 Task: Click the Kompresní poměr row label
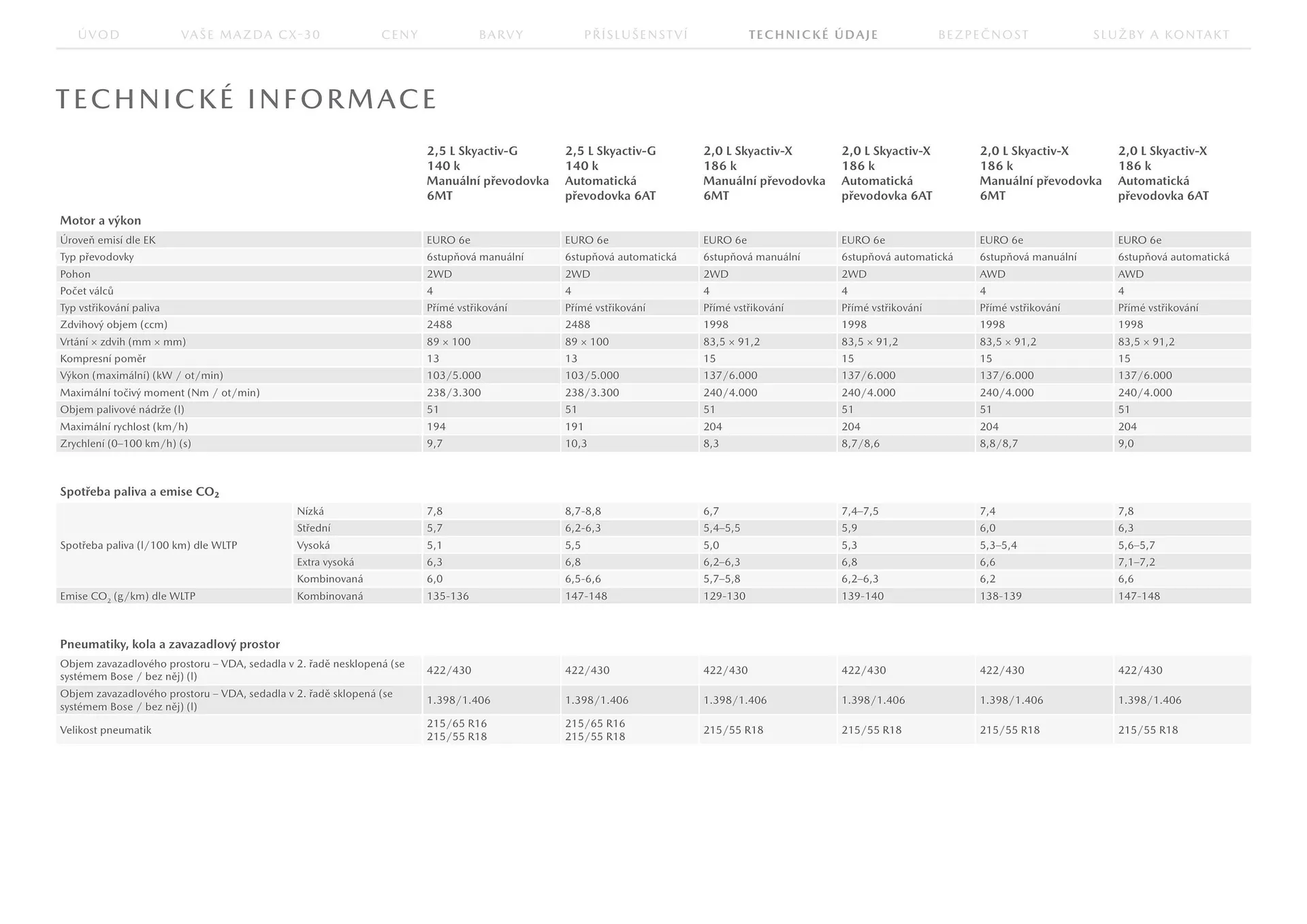click(x=103, y=359)
